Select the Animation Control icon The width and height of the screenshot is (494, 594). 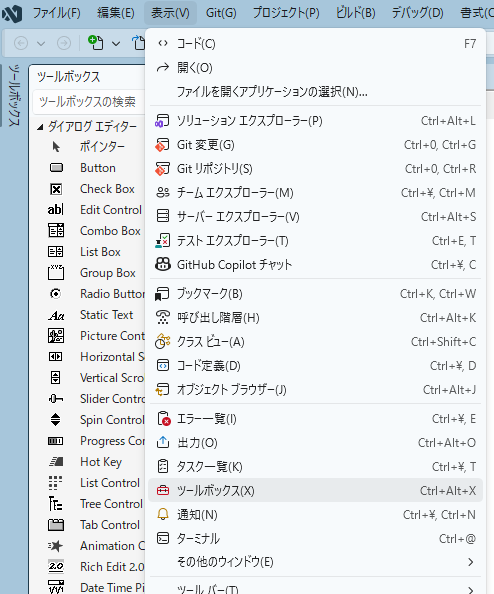[56, 546]
